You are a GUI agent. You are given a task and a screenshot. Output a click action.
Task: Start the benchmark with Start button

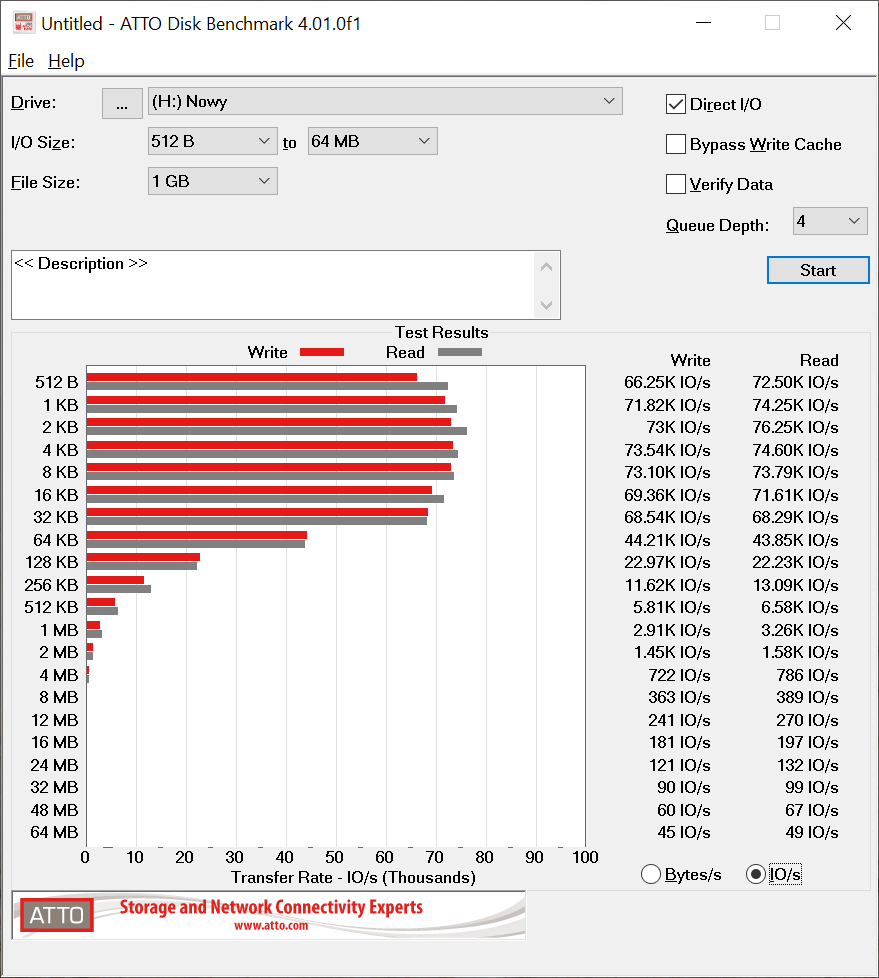(x=818, y=270)
